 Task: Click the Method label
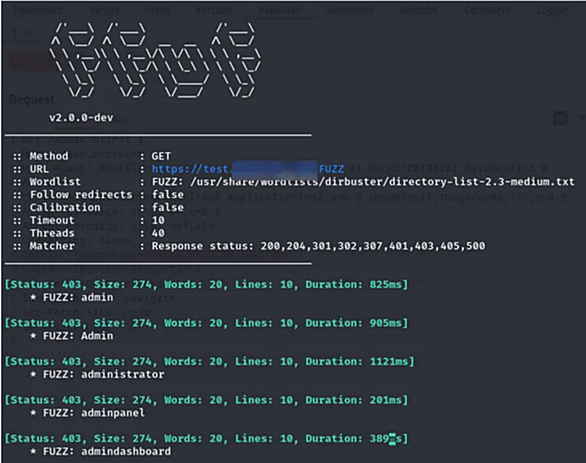[49, 156]
